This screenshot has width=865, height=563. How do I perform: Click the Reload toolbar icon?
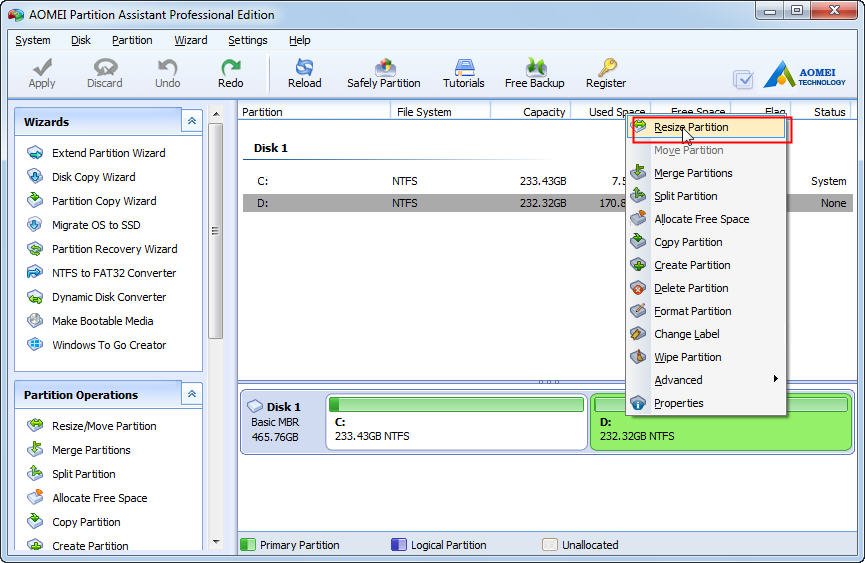304,67
